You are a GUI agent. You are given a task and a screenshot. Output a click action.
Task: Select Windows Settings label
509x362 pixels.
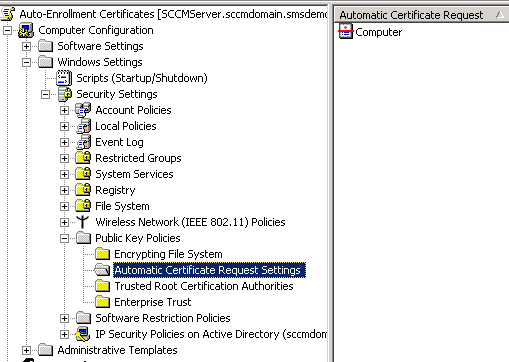coord(100,62)
